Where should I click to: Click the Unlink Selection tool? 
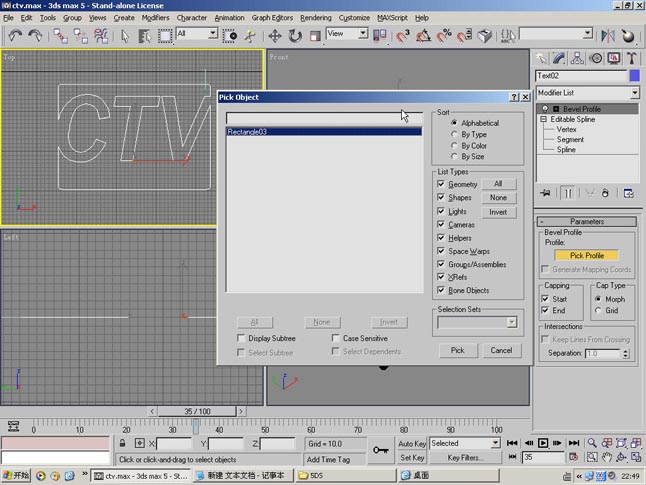point(81,36)
